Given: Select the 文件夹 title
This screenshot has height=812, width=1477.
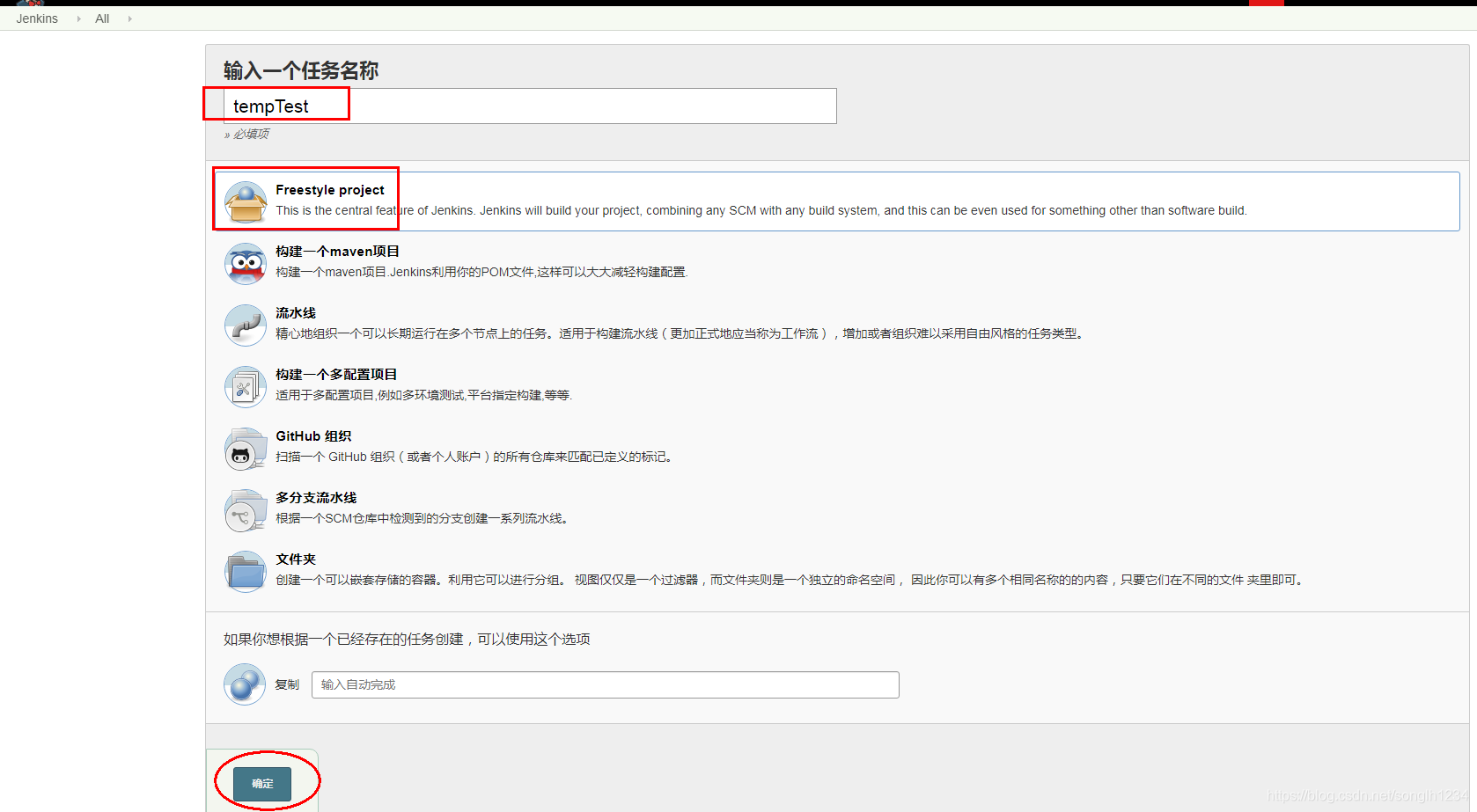Looking at the screenshot, I should click(x=296, y=560).
